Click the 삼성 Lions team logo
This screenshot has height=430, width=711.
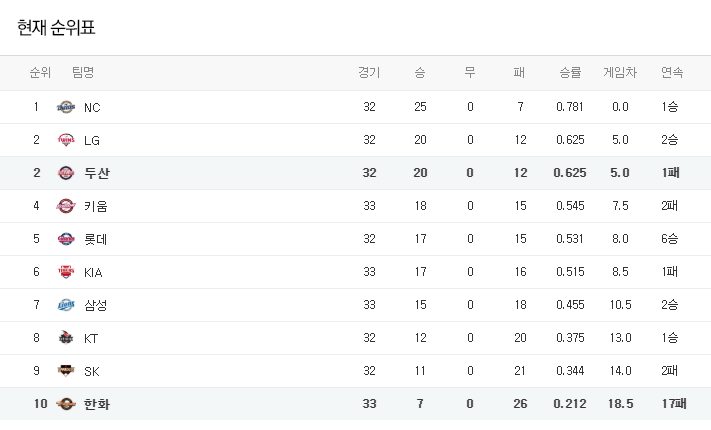click(x=66, y=305)
